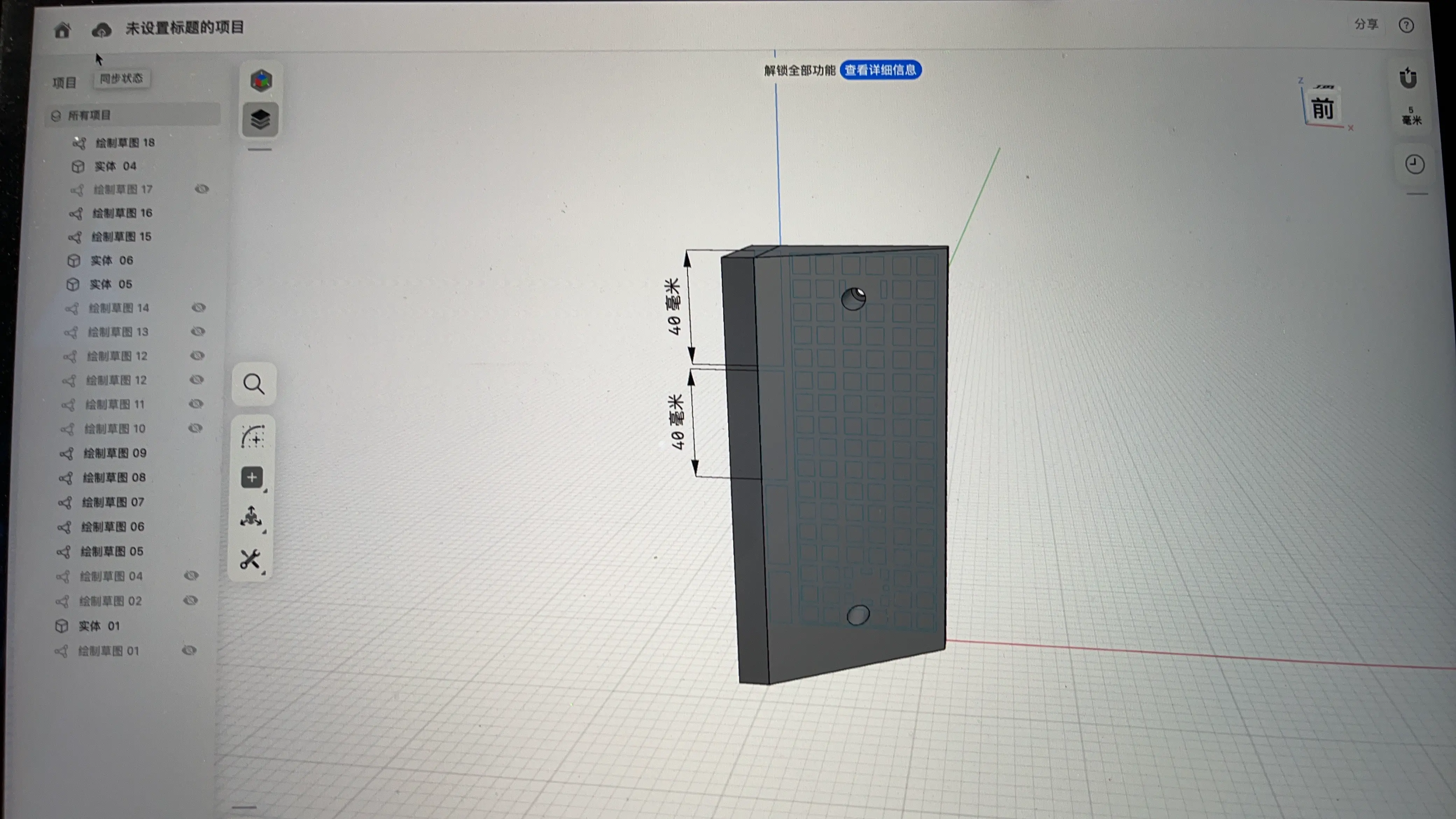Image resolution: width=1456 pixels, height=819 pixels.
Task: Toggle visibility of 绘制草图 10
Action: point(195,428)
